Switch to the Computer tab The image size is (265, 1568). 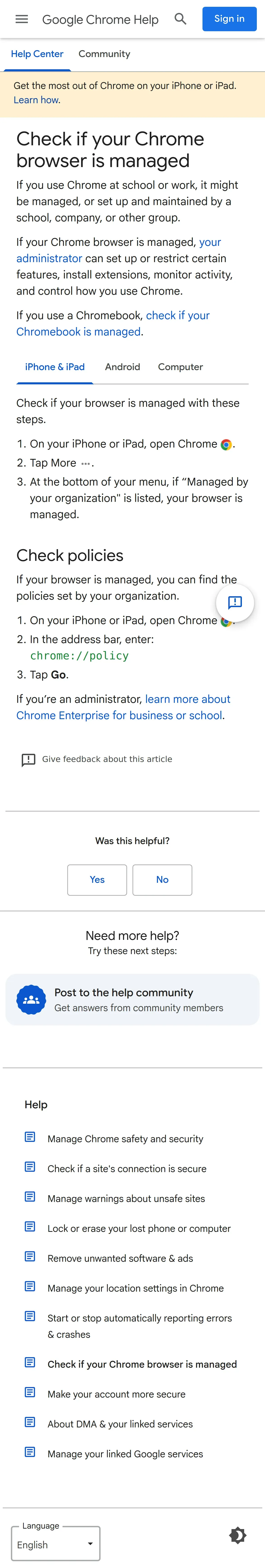(180, 367)
